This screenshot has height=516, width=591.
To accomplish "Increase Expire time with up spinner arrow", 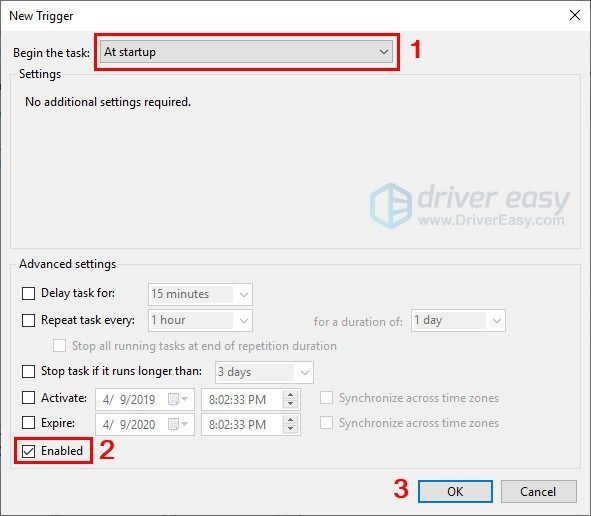I will [x=290, y=420].
